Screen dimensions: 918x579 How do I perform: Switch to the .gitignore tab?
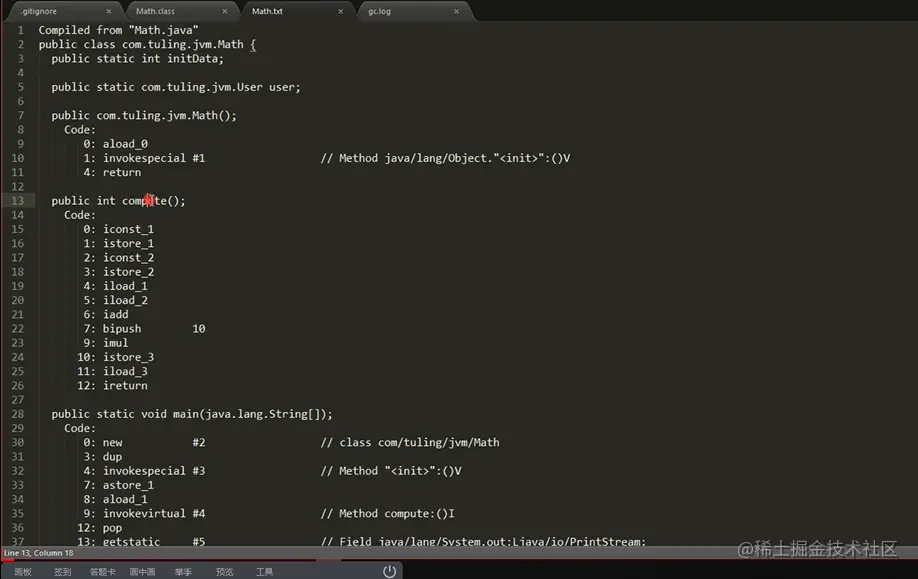(39, 11)
